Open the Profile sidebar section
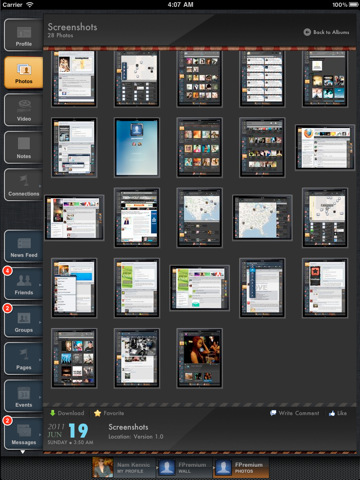Screen dimensions: 360x480 [x=23, y=35]
